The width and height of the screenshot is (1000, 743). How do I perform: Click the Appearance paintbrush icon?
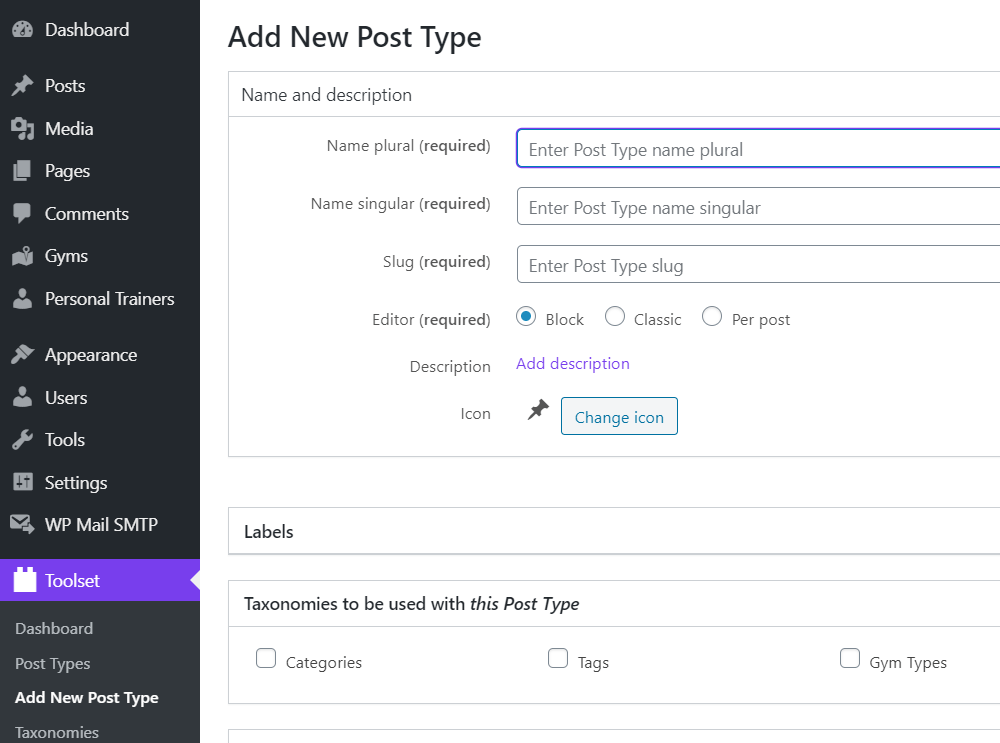pos(22,355)
